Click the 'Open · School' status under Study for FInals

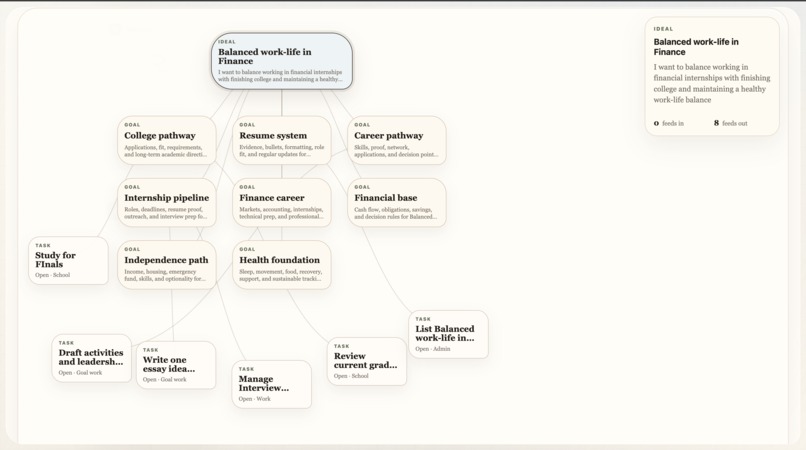(x=52, y=275)
